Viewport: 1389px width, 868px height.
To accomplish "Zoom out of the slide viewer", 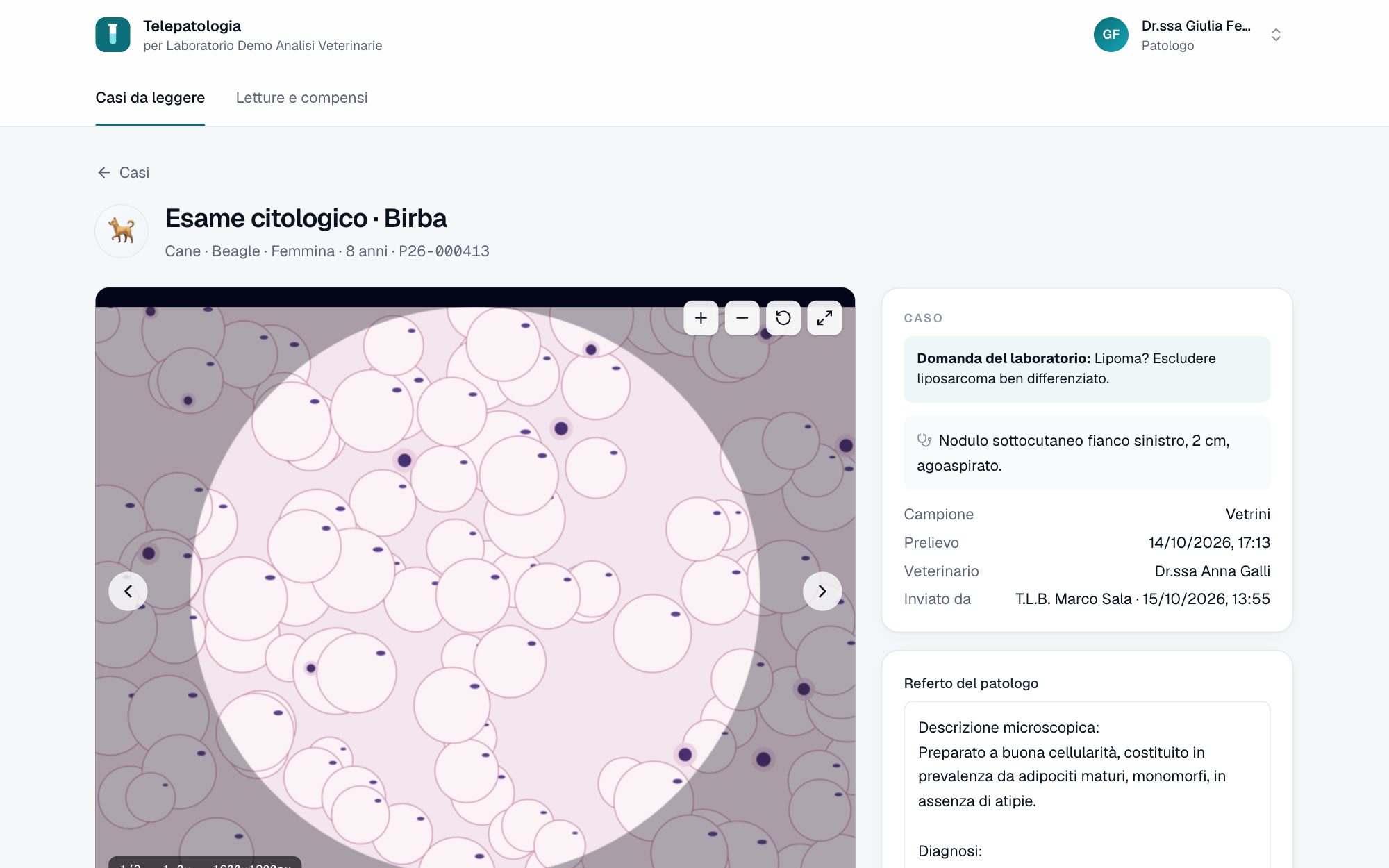I will [x=742, y=318].
